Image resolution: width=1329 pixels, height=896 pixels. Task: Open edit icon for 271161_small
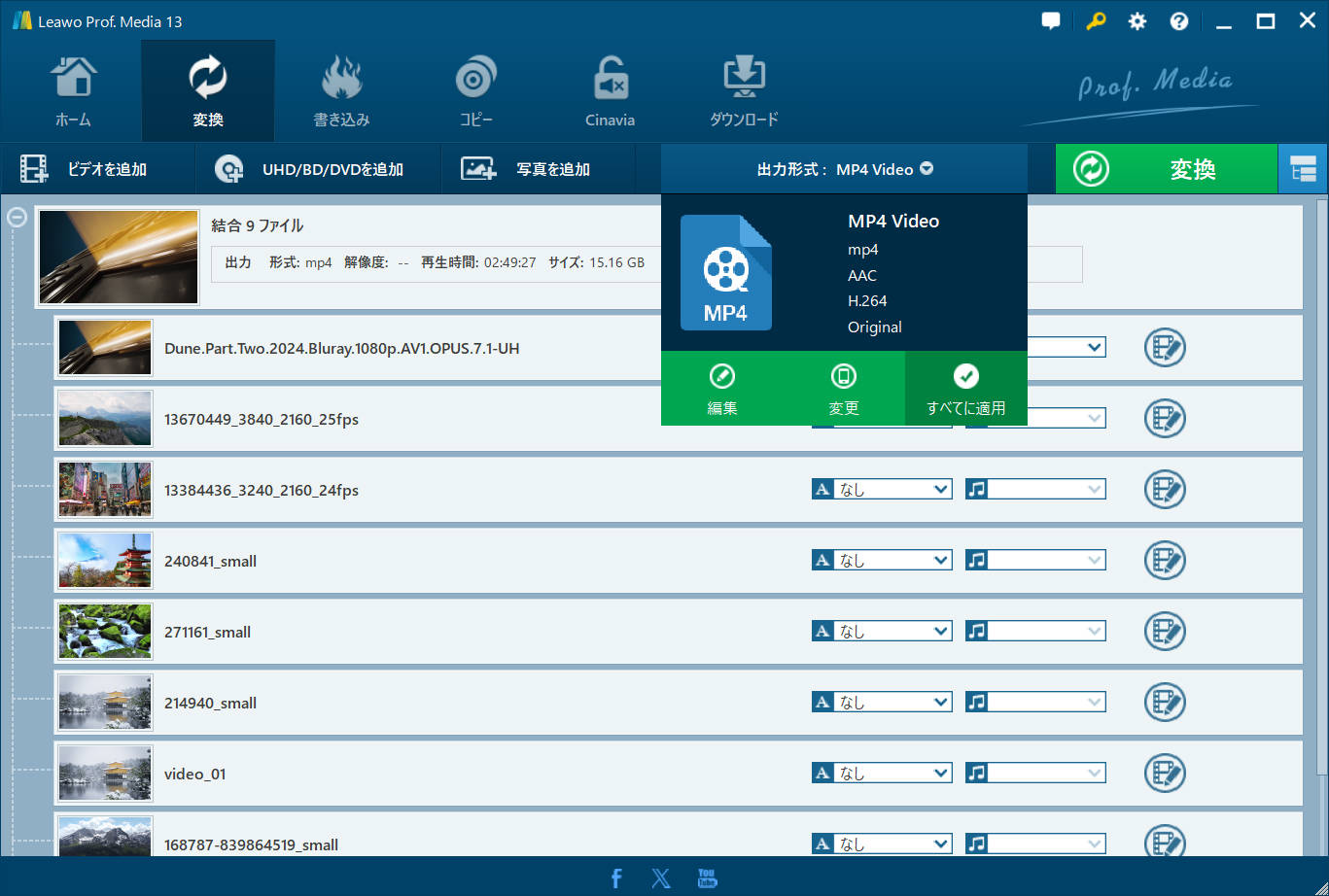(x=1165, y=631)
